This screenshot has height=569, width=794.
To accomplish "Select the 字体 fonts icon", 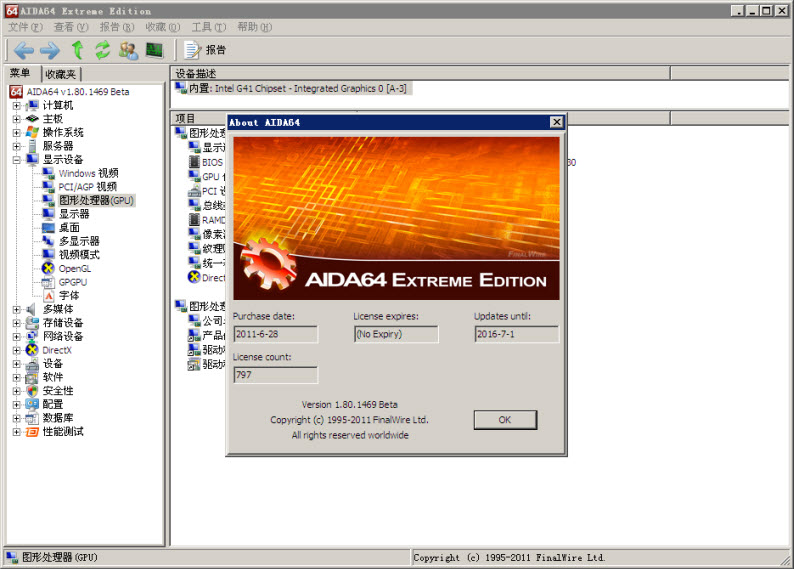I will (49, 296).
